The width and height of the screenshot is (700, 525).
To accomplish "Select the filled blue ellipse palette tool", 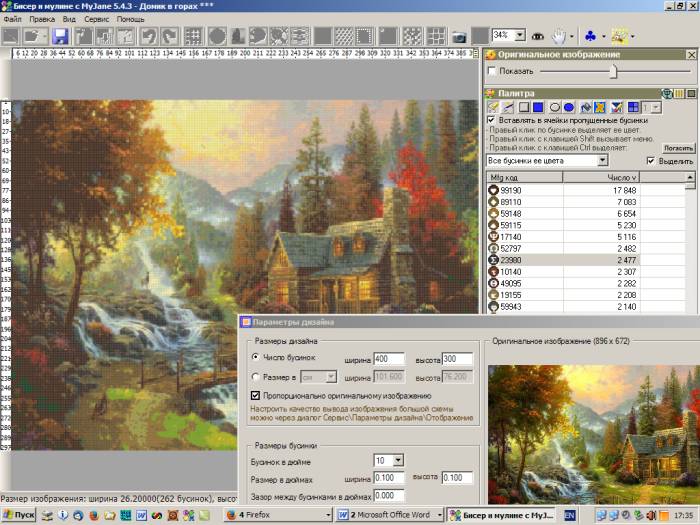I will coord(569,107).
